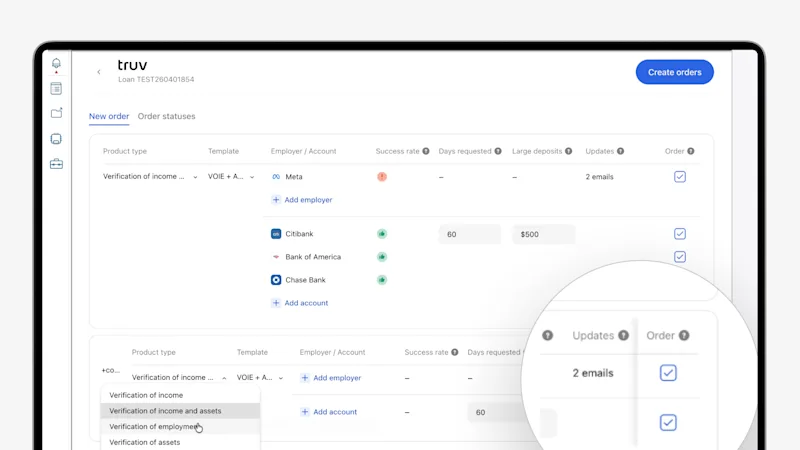This screenshot has height=450, width=800.
Task: Click Add employer in lower table
Action: click(x=331, y=378)
